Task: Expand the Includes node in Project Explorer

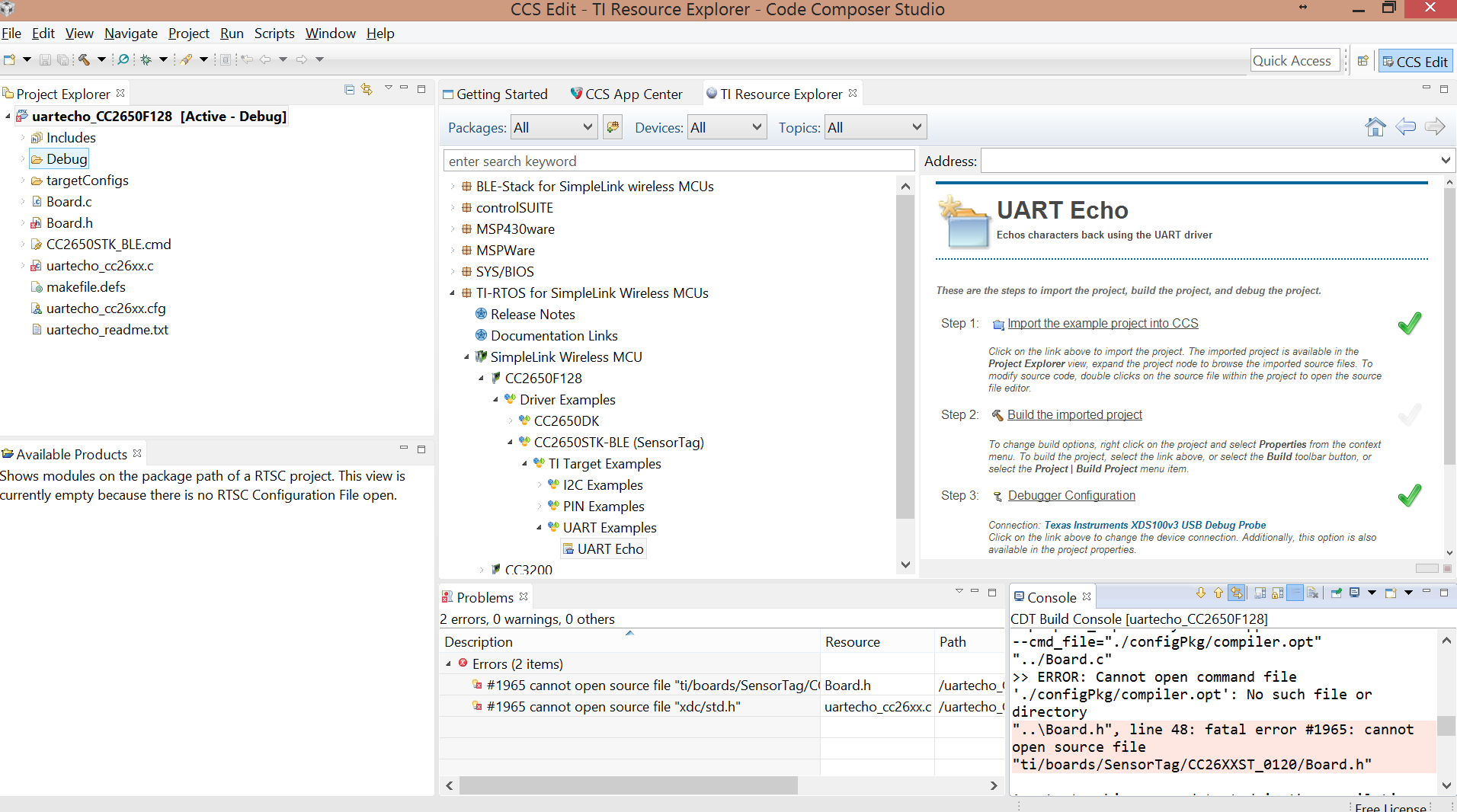Action: tap(23, 138)
